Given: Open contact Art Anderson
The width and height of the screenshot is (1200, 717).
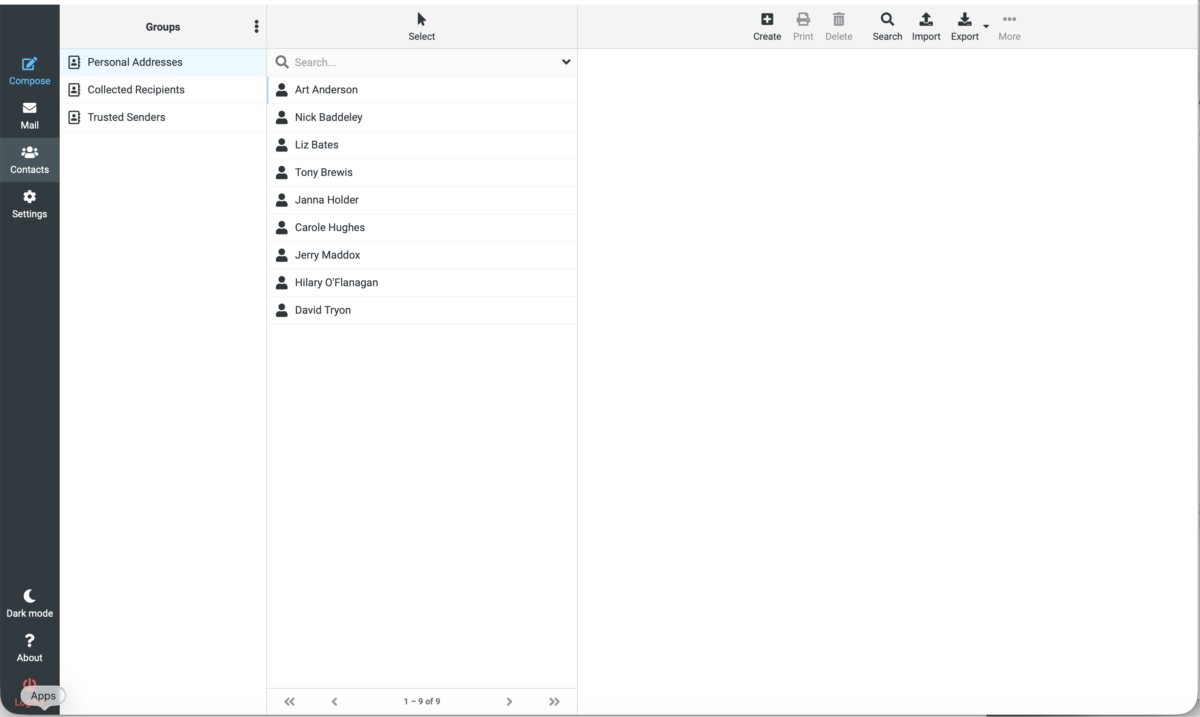Looking at the screenshot, I should tap(422, 90).
